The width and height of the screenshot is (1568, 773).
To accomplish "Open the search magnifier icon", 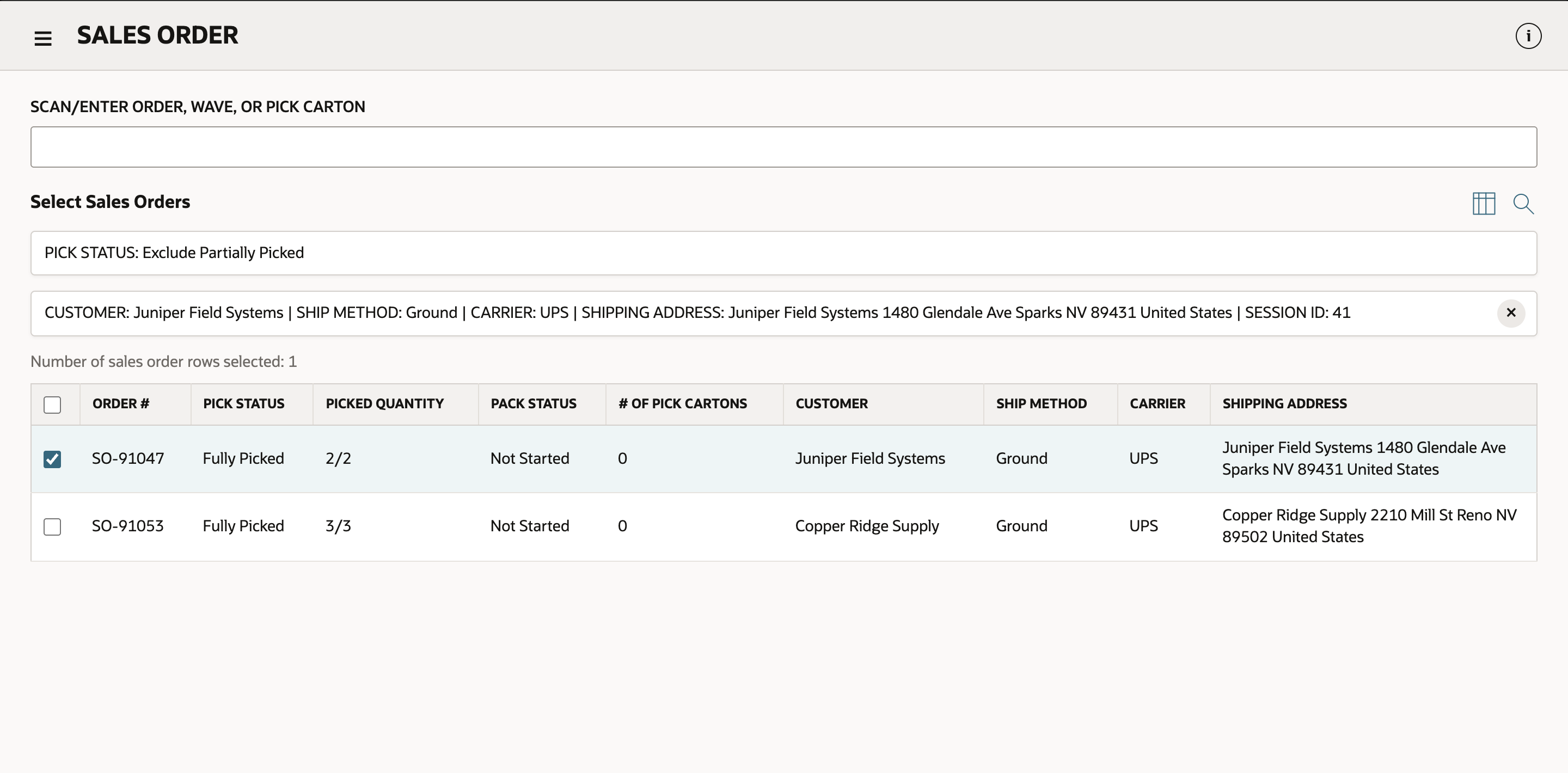I will (1523, 203).
